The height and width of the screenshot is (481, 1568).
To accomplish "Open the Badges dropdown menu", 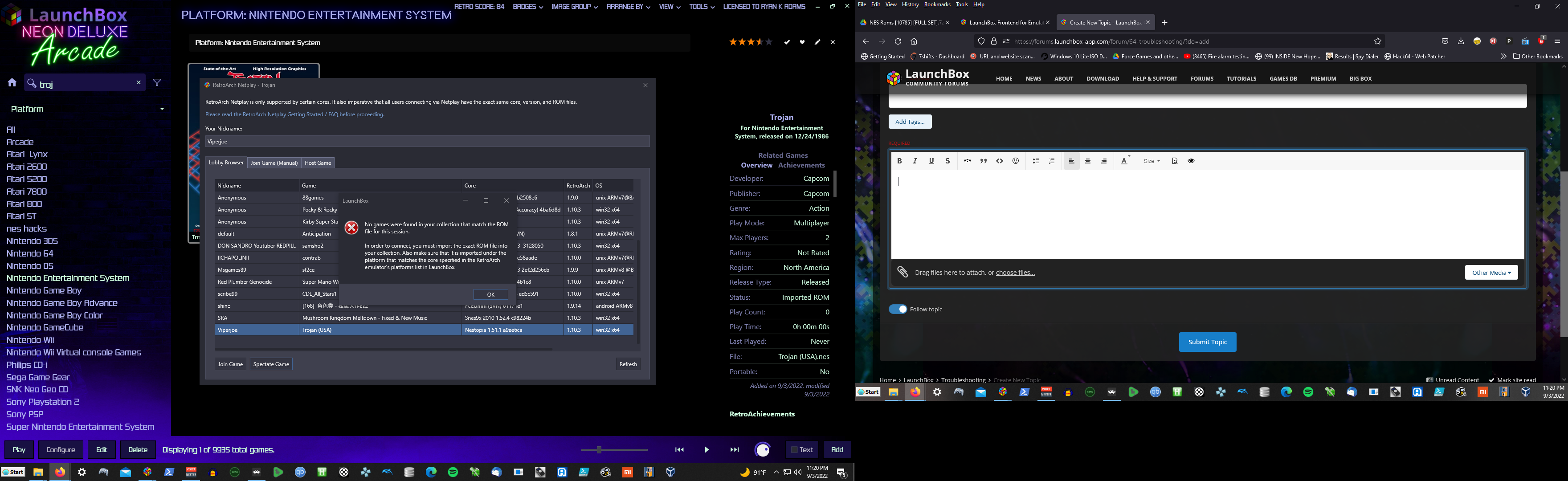I will (528, 7).
